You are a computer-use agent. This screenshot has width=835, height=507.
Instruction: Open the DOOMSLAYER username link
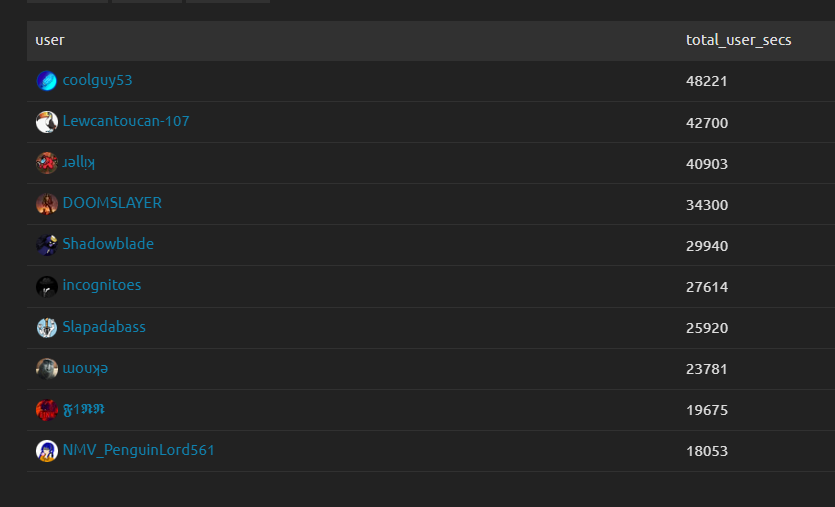pyautogui.click(x=112, y=203)
